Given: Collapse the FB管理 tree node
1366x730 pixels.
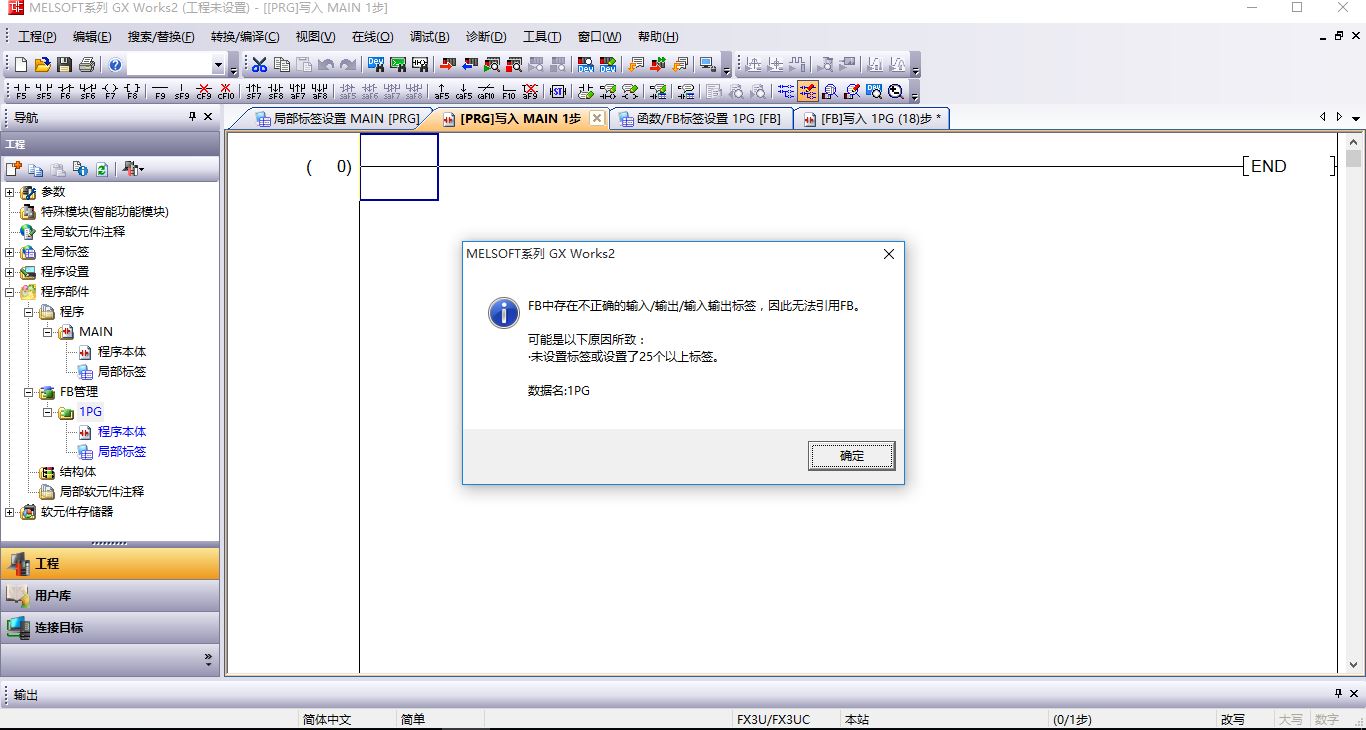Looking at the screenshot, I should point(29,392).
